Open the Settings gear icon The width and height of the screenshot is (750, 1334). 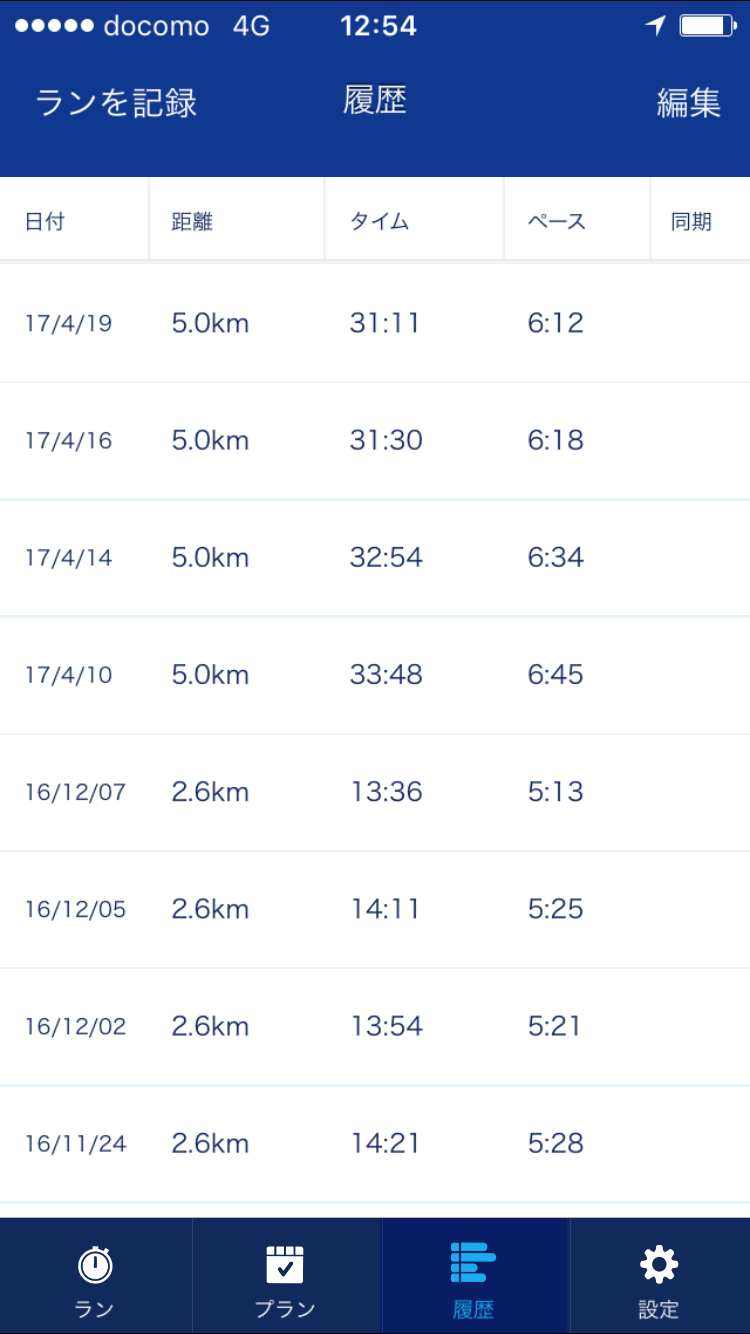pos(658,1266)
